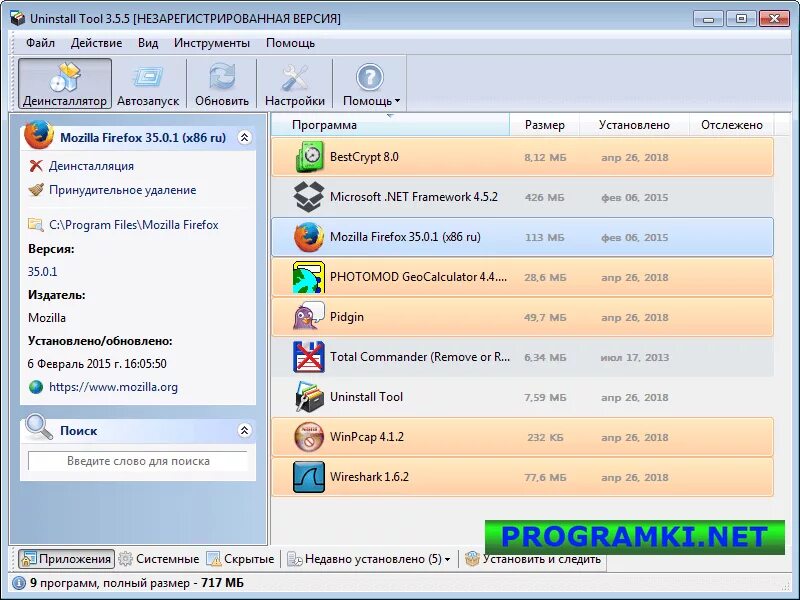Open the Действие menu
The image size is (800, 600).
point(96,43)
